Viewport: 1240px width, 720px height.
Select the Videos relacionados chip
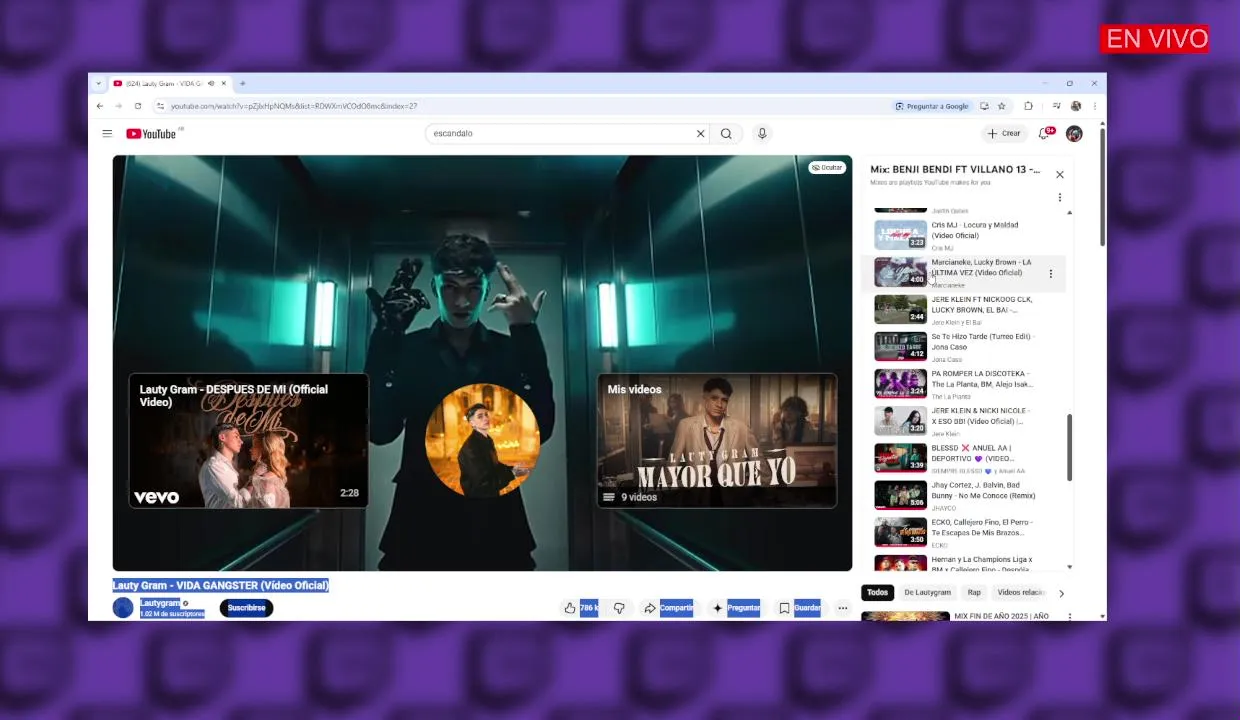(x=1020, y=593)
